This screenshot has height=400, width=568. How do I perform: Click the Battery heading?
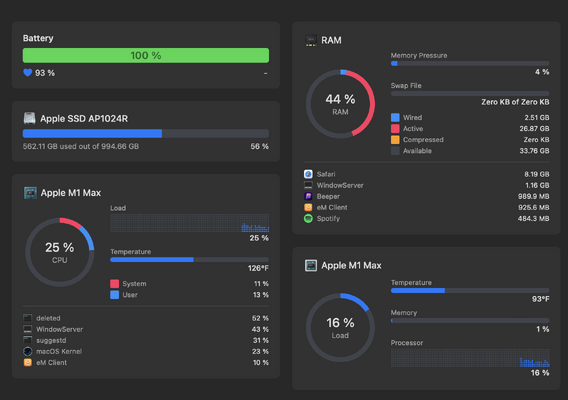pyautogui.click(x=38, y=38)
